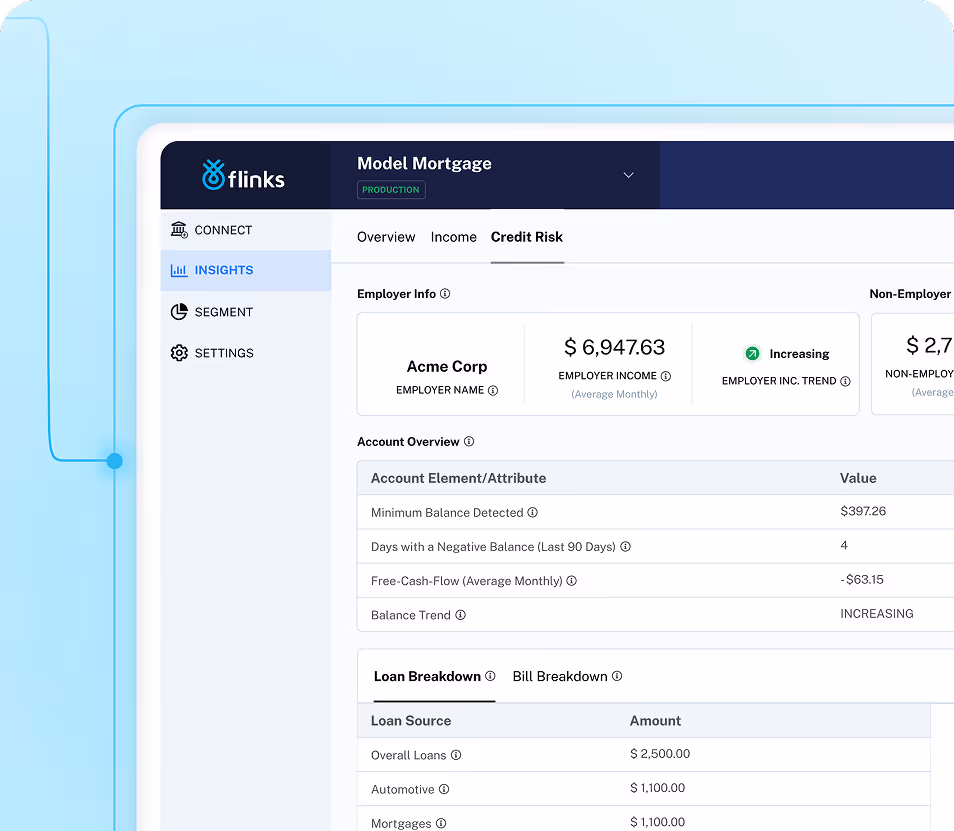954x831 pixels.
Task: Click the Loan Source column header
Action: (411, 721)
